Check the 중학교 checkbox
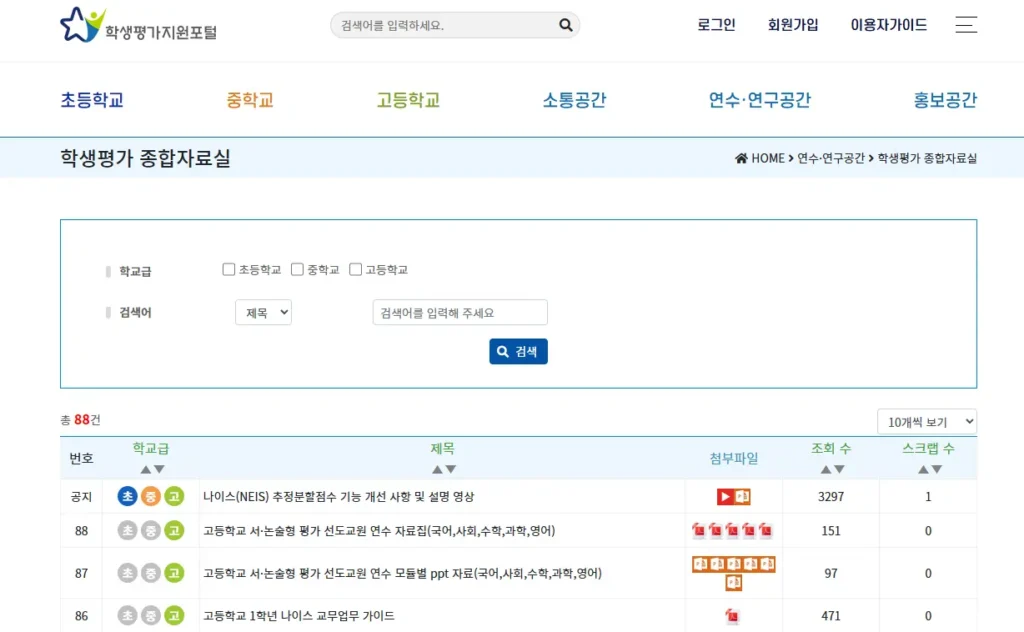The image size is (1024, 632). 296,268
